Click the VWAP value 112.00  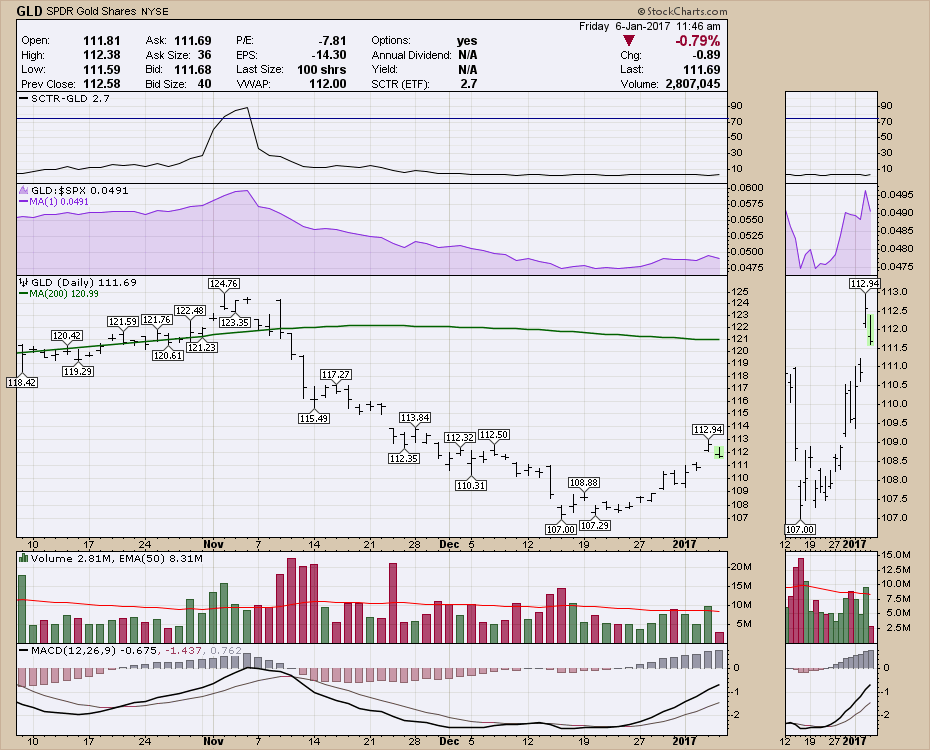pyautogui.click(x=327, y=84)
